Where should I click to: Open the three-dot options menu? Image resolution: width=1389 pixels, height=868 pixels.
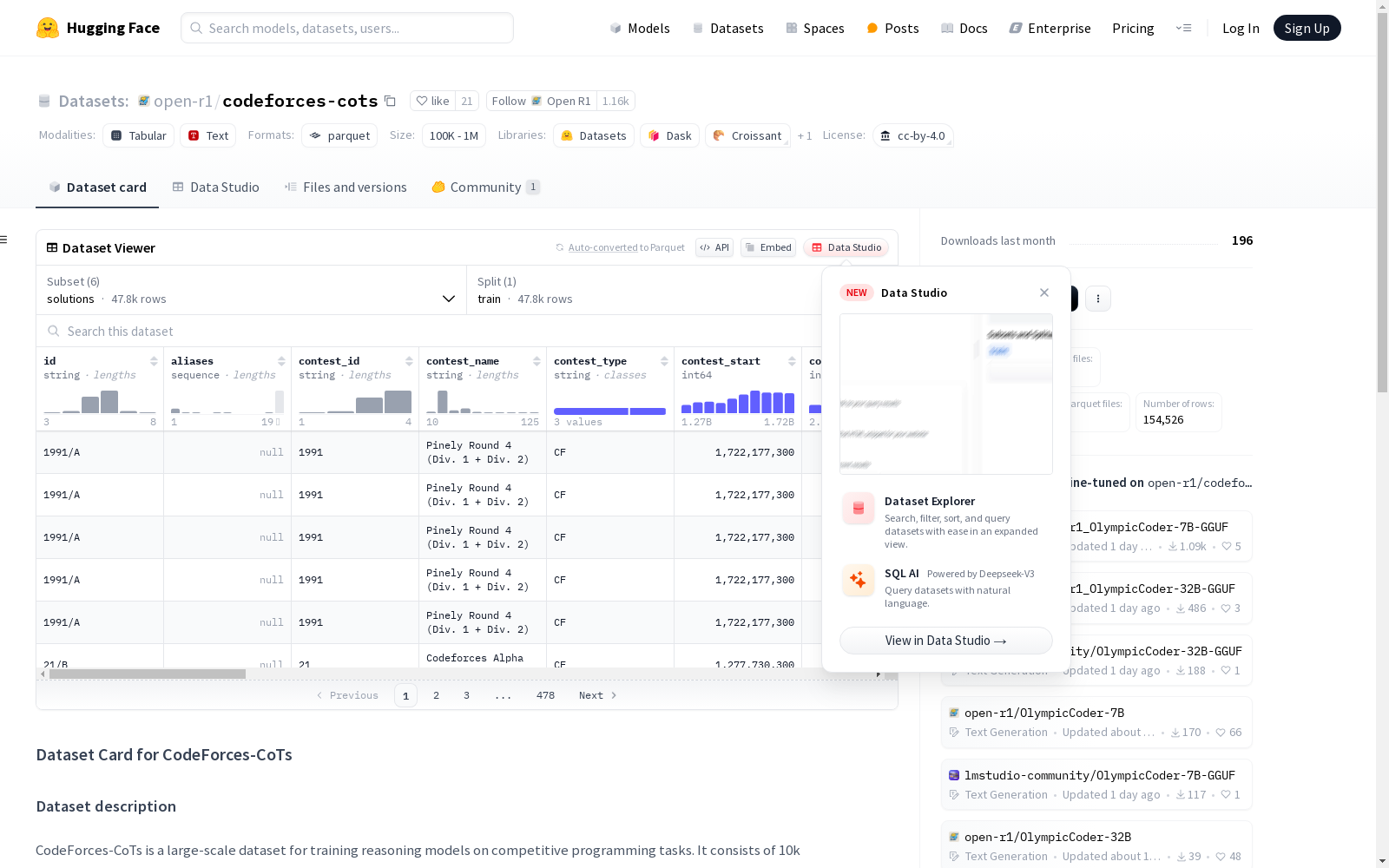point(1098,299)
